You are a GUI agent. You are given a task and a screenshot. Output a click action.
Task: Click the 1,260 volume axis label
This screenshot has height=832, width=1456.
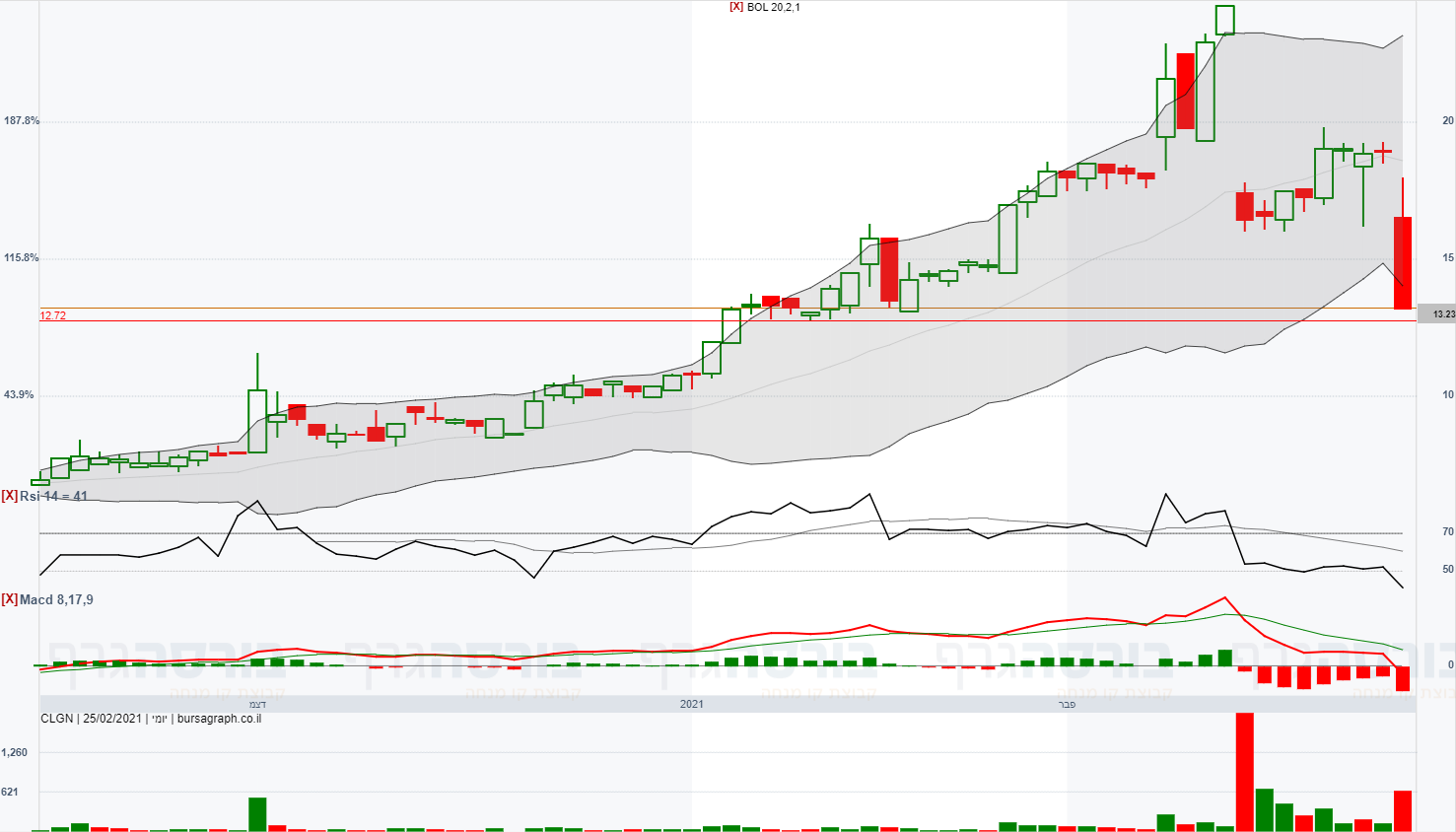tap(15, 752)
